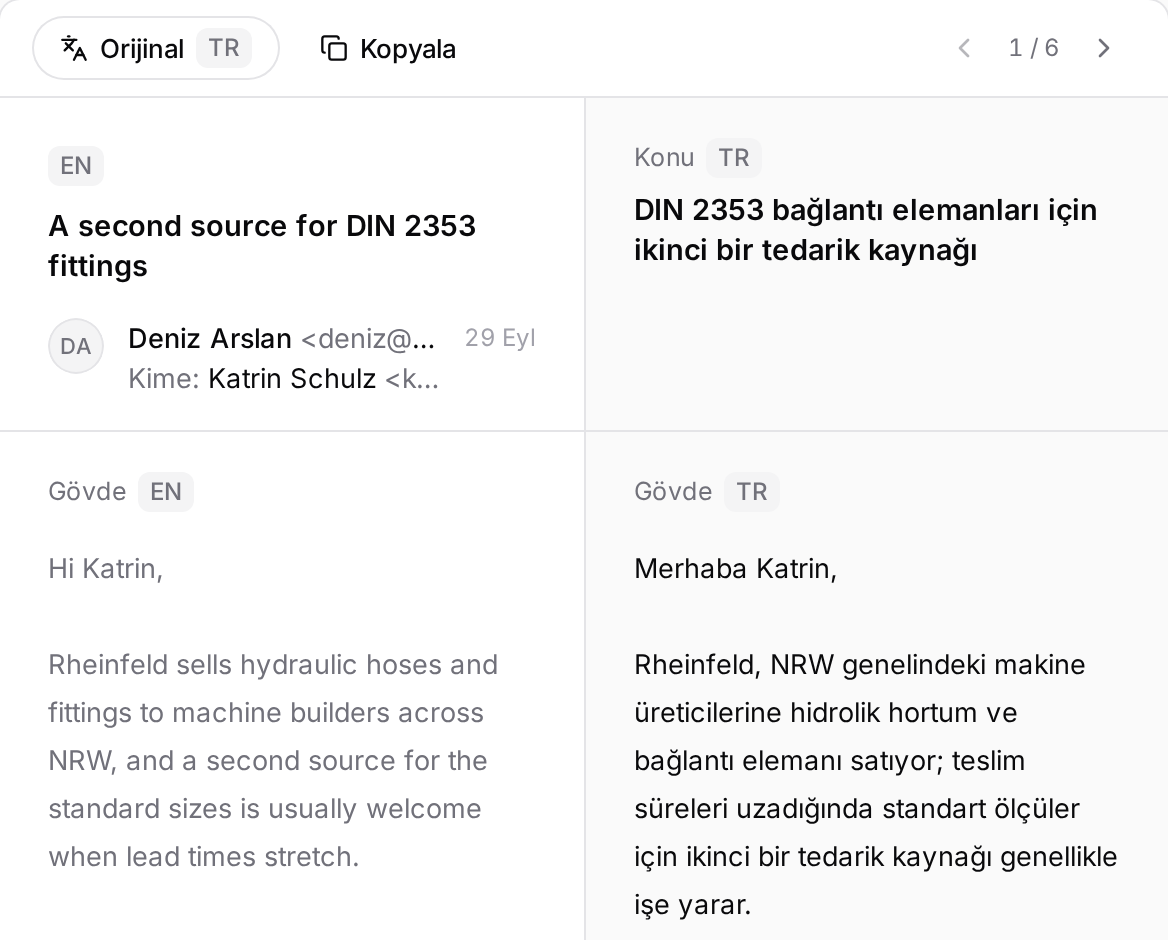Click the truncated sender email address deniz@
The width and height of the screenshot is (1168, 940).
tap(368, 339)
